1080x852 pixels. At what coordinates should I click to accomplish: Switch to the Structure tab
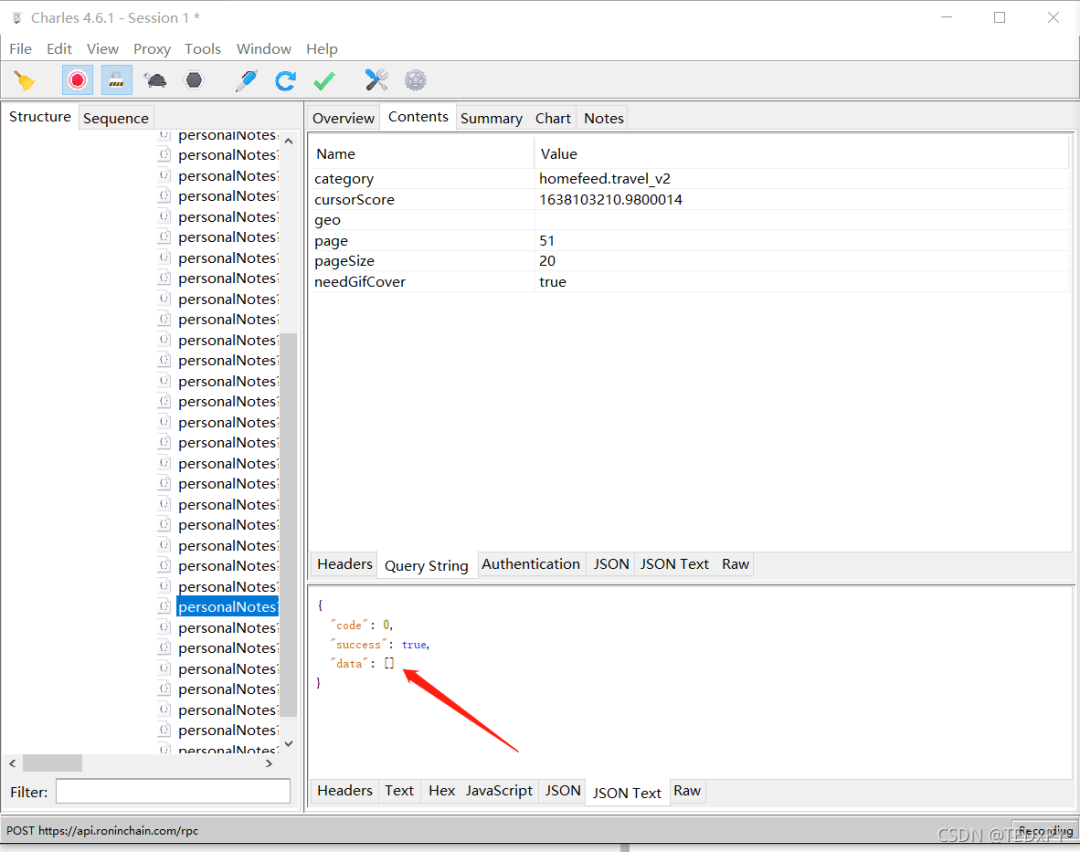point(40,117)
